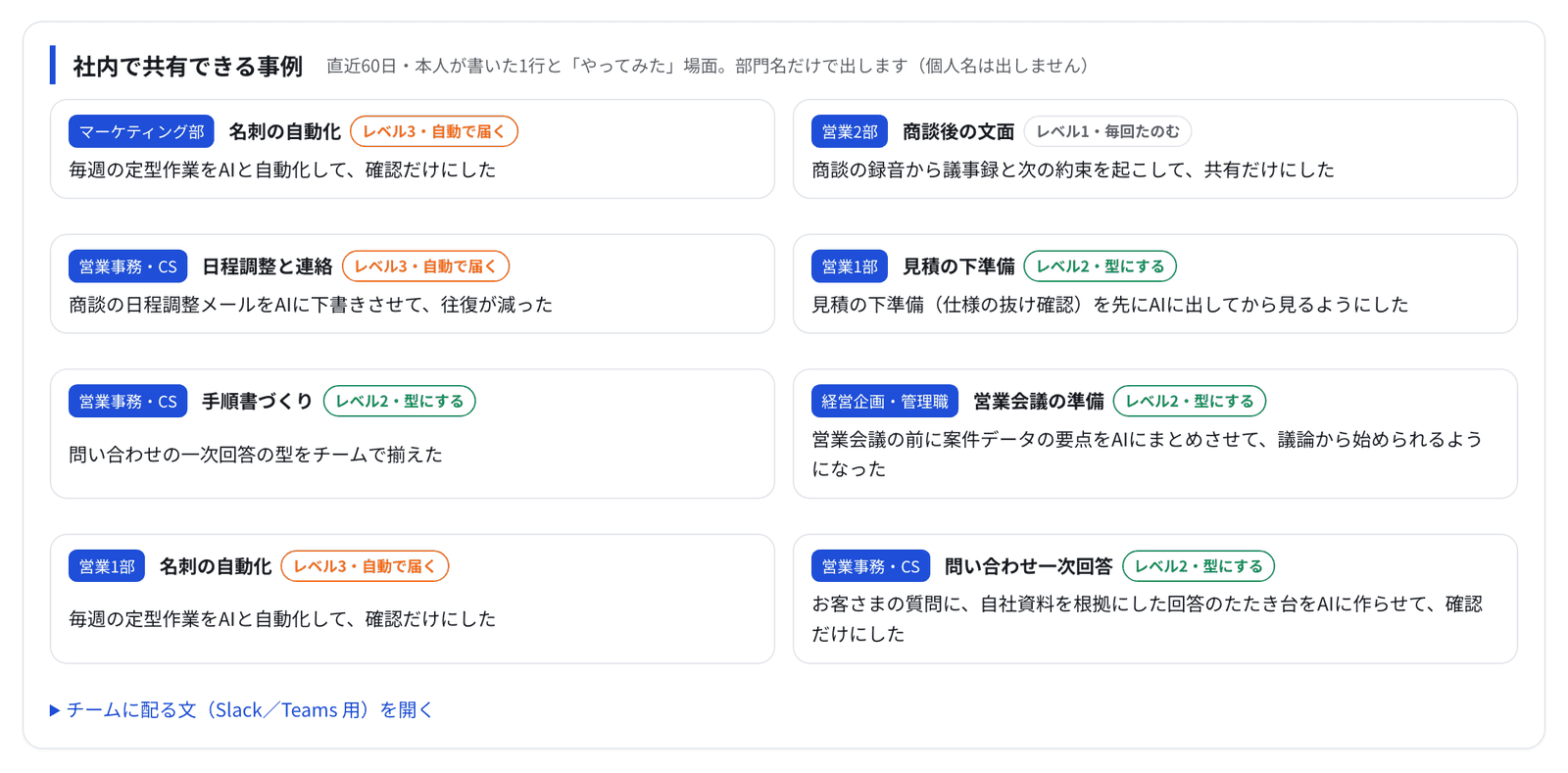
Task: Click the heading 社内で共有できる事例
Action: (x=187, y=66)
